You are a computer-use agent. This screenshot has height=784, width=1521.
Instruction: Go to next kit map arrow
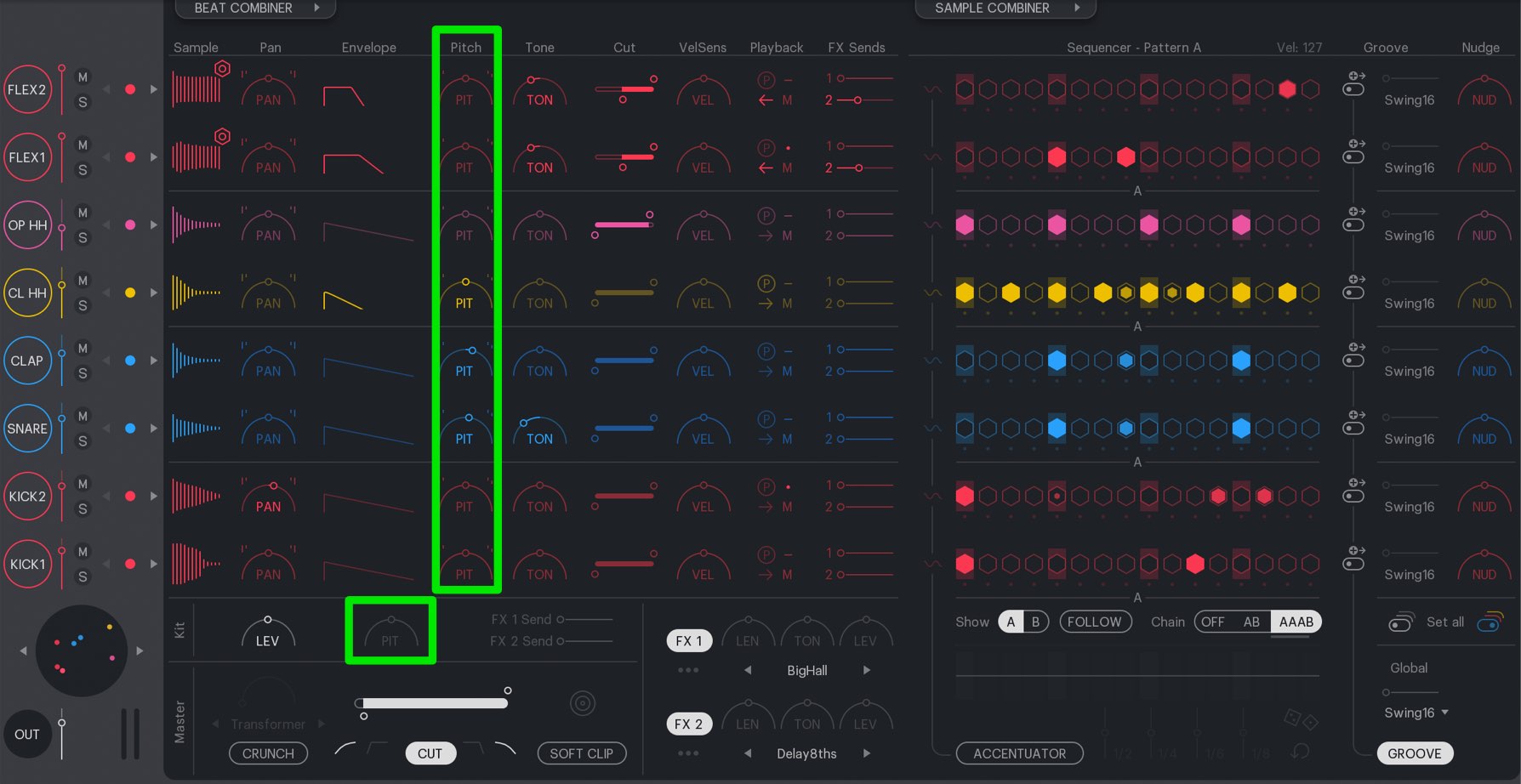click(140, 650)
